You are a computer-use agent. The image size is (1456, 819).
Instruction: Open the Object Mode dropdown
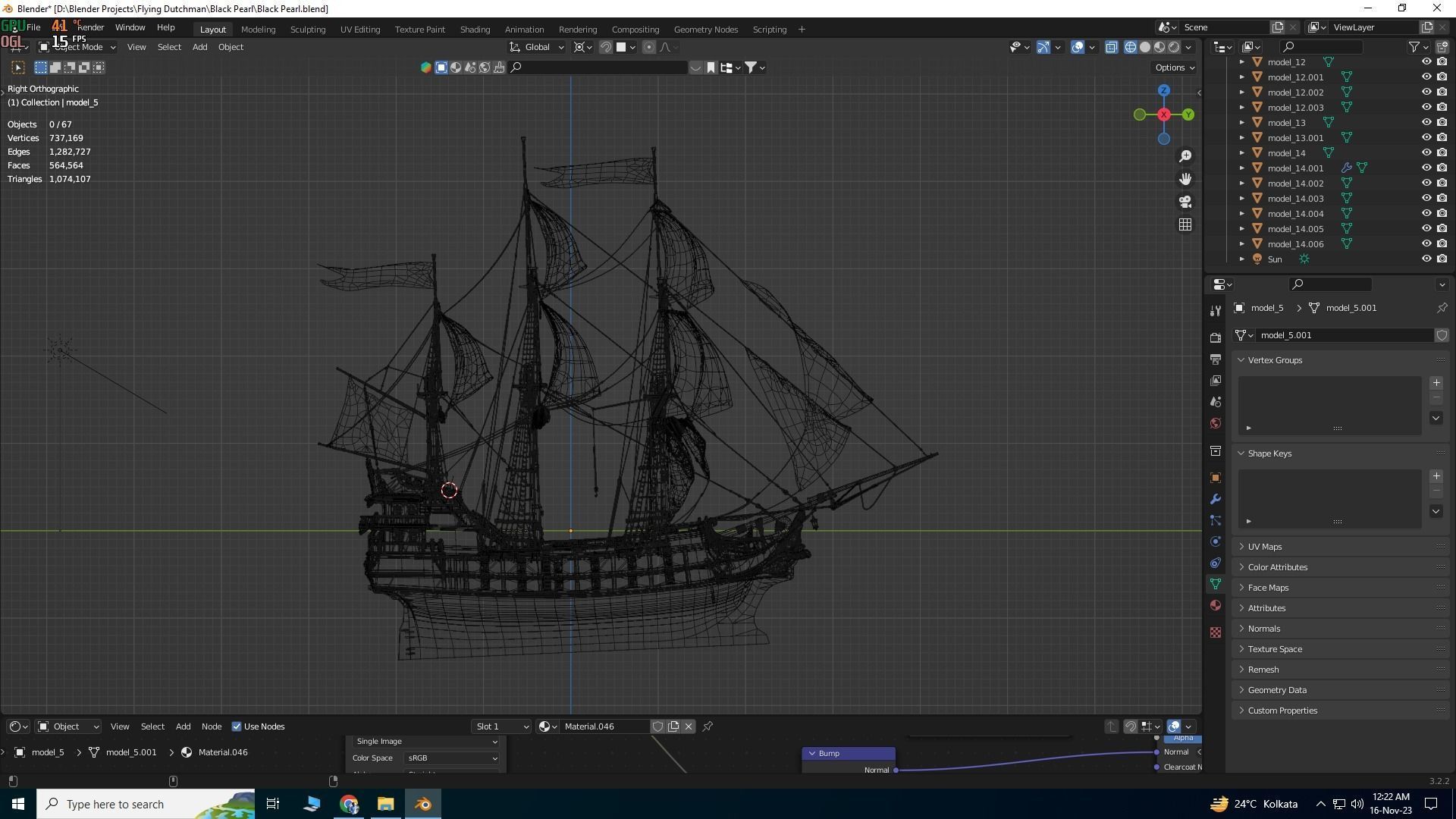77,47
